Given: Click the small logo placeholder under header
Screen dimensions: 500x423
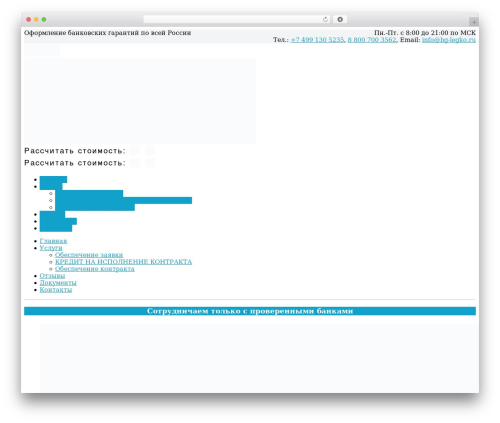Looking at the screenshot, I should click(42, 50).
